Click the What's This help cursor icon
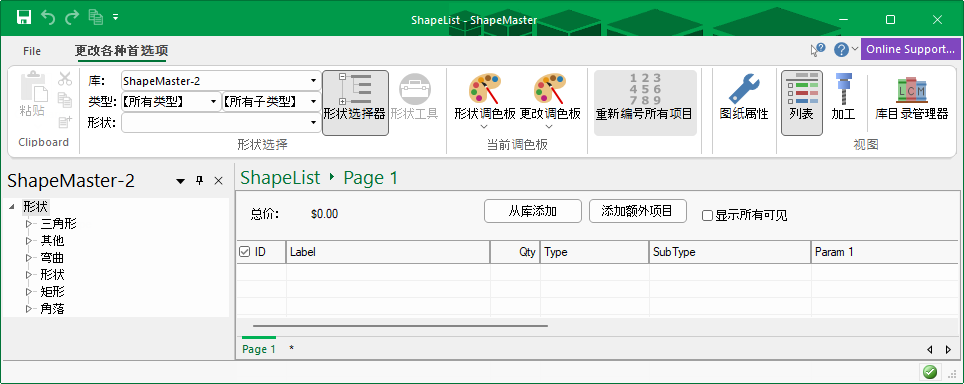 click(818, 50)
